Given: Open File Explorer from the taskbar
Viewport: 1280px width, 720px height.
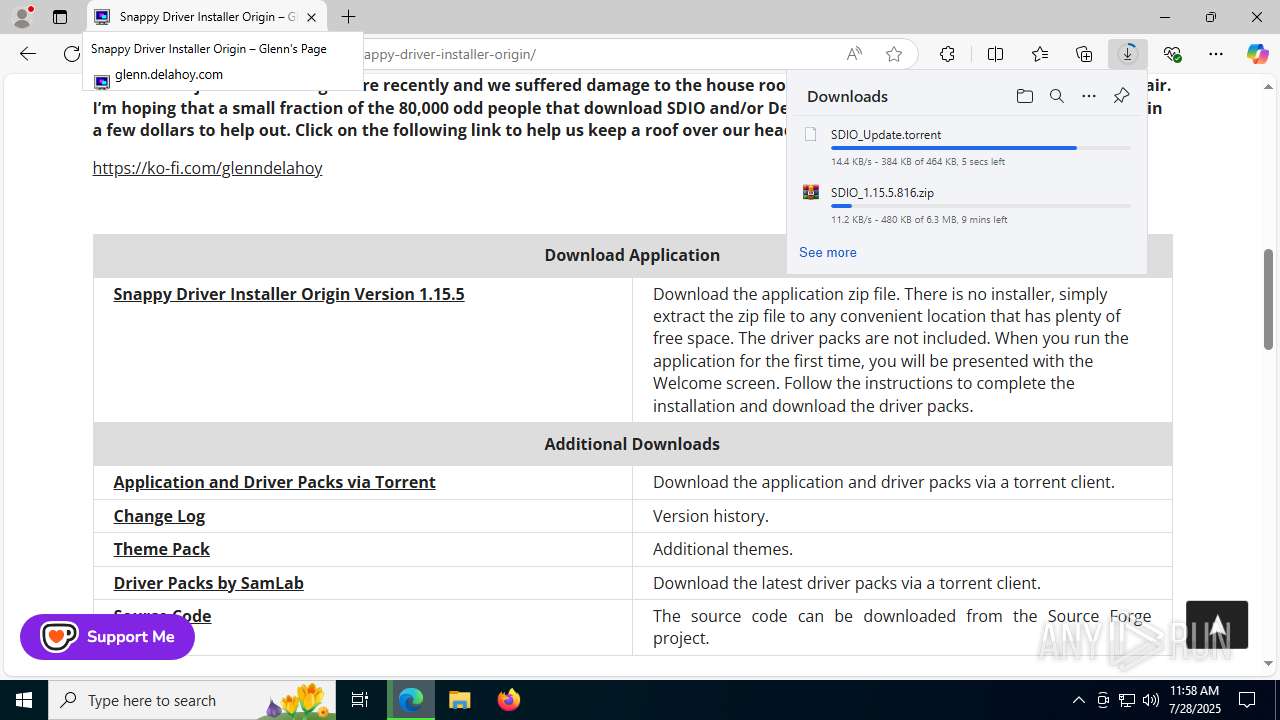Looking at the screenshot, I should pyautogui.click(x=459, y=700).
